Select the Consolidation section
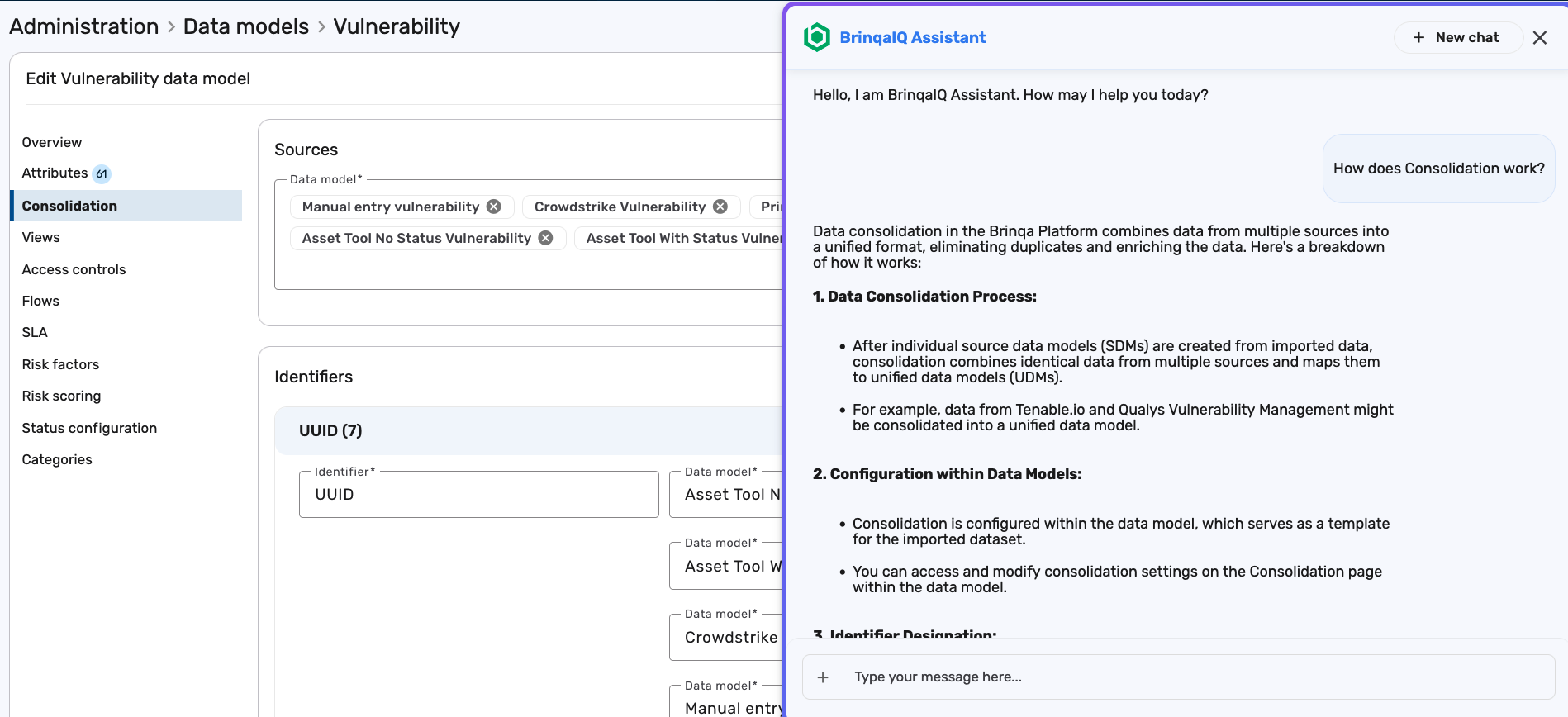1568x717 pixels. [126, 206]
